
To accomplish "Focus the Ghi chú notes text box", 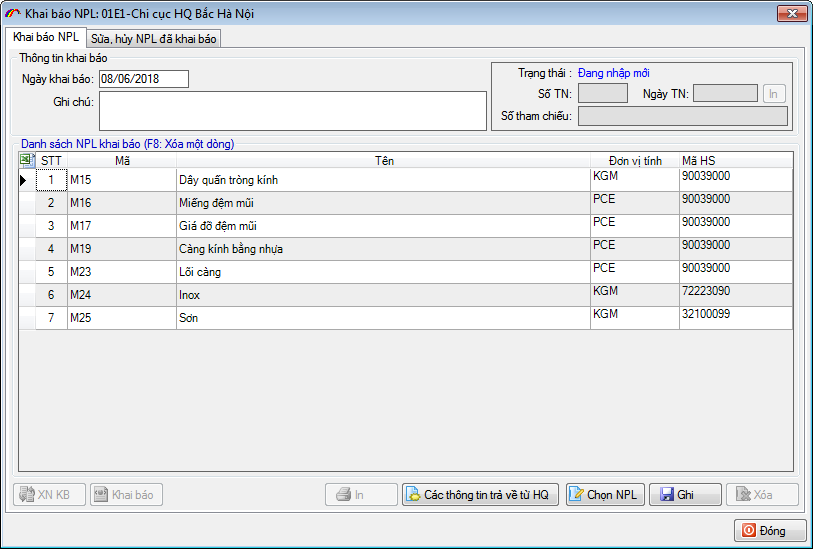I will 292,110.
